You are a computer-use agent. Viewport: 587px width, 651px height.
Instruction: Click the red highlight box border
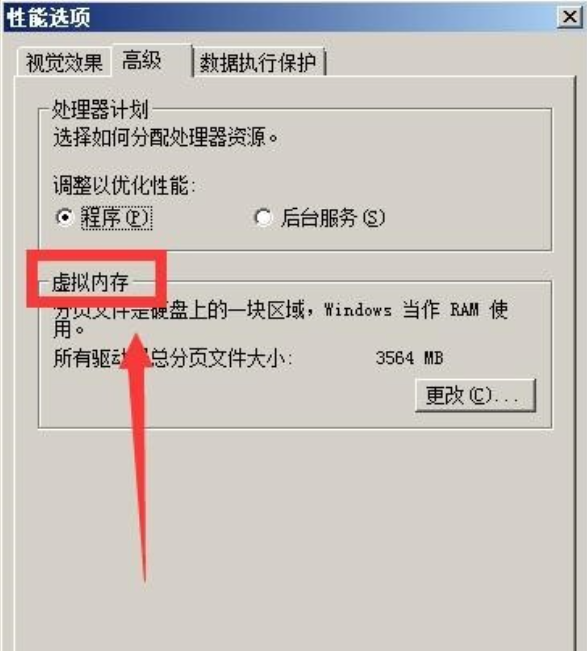[96, 254]
